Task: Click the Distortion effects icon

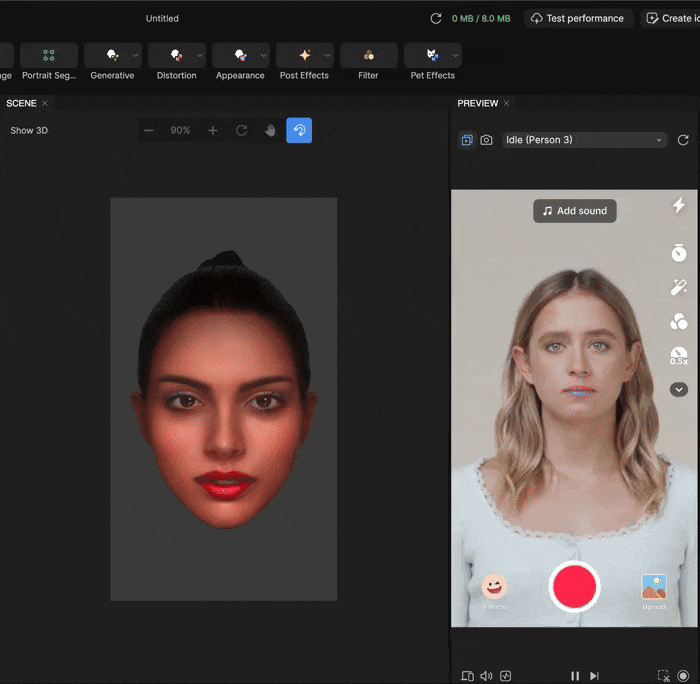Action: click(x=176, y=55)
